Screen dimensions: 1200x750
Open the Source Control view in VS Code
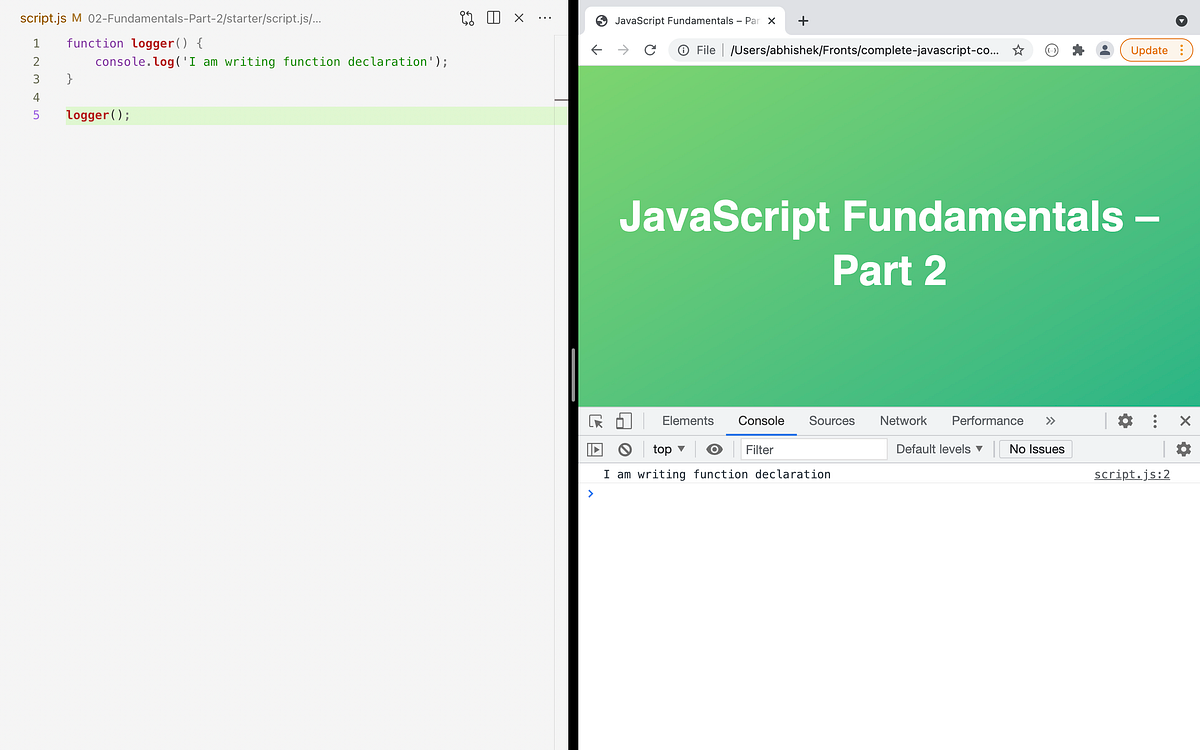(465, 17)
